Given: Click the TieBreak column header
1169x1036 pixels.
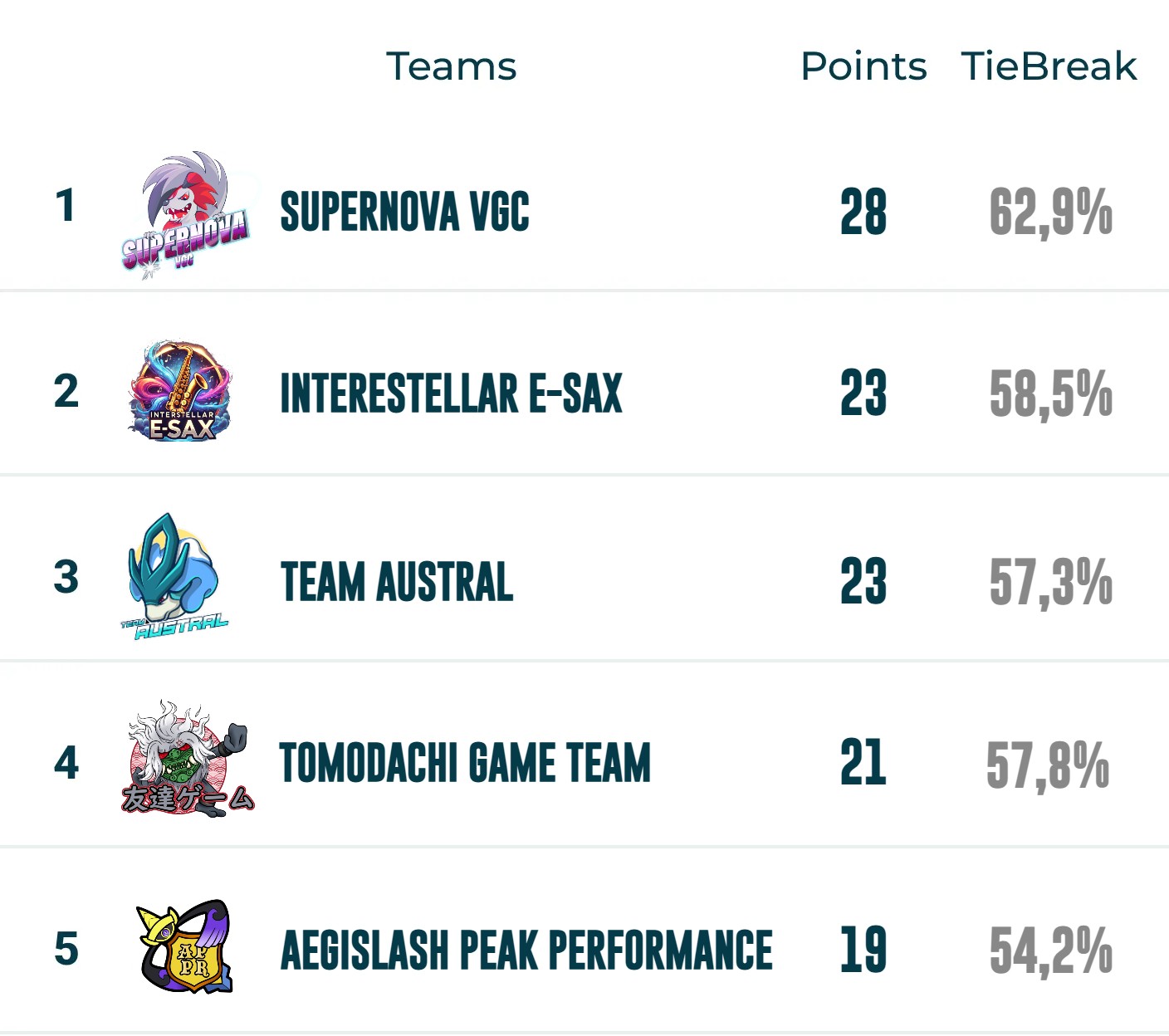Looking at the screenshot, I should click(1049, 66).
